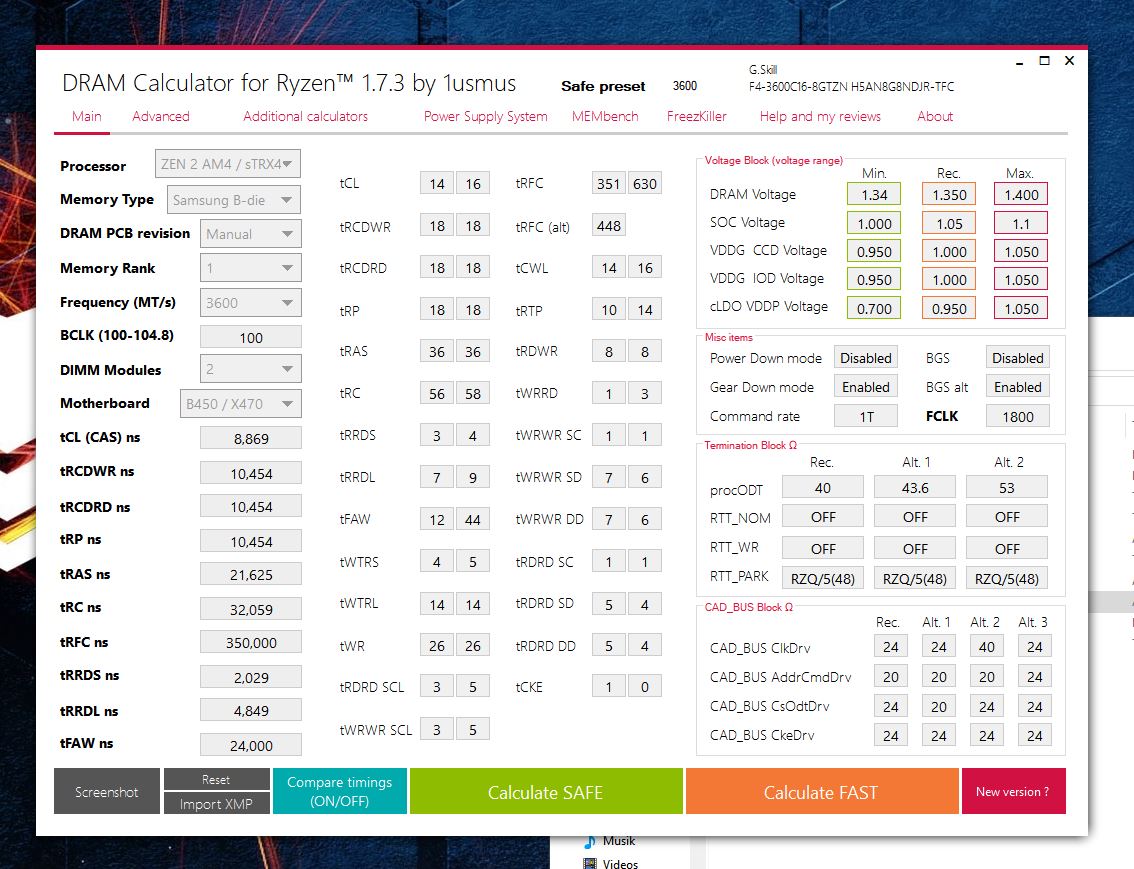Open the Memory Type dropdown
The width and height of the screenshot is (1134, 869).
[x=234, y=200]
